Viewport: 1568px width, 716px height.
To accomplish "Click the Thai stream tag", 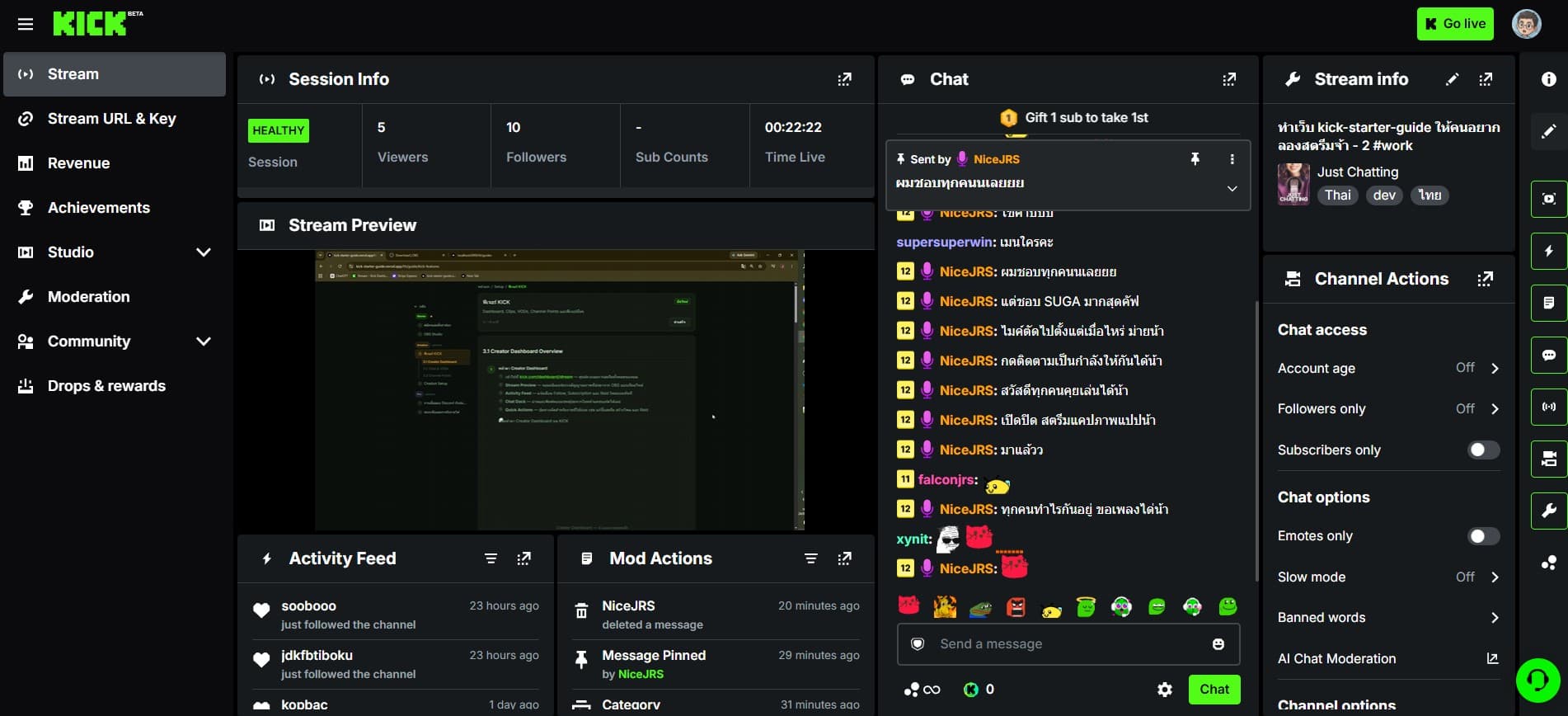I will coord(1337,195).
